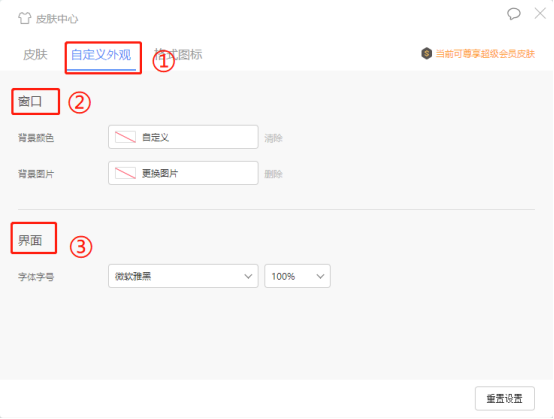
Task: Click 删除 next to background image
Action: coord(273,174)
